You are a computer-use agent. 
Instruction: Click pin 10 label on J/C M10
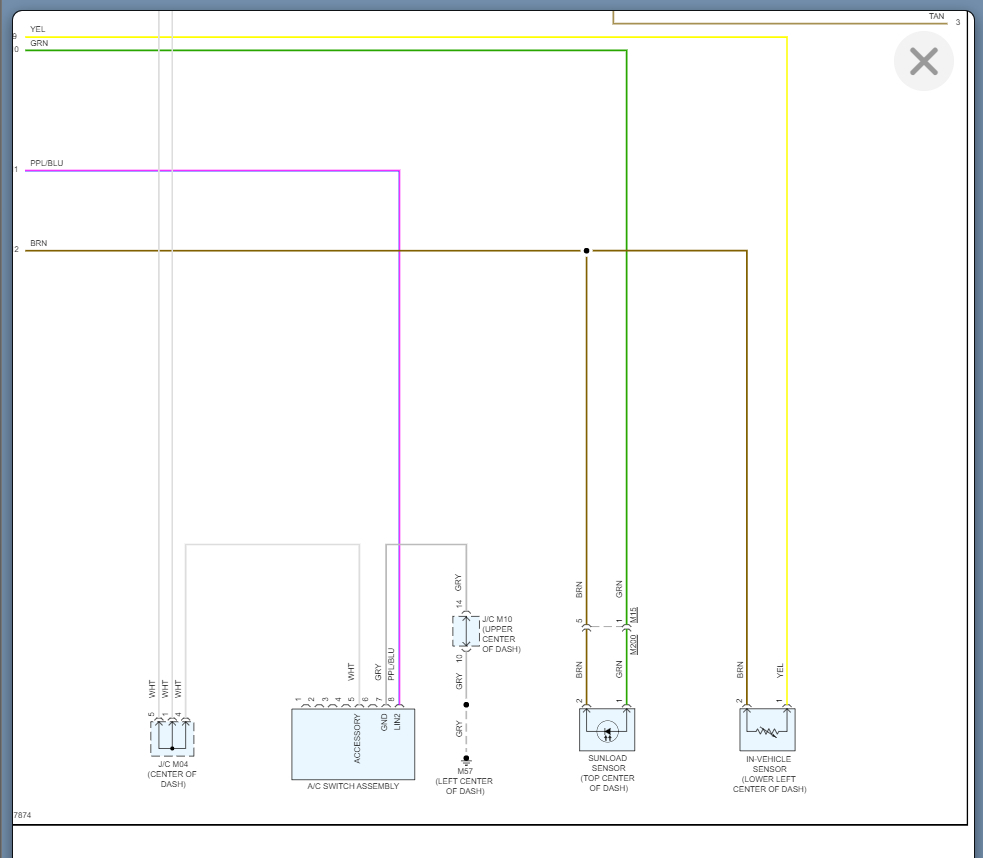tap(459, 658)
